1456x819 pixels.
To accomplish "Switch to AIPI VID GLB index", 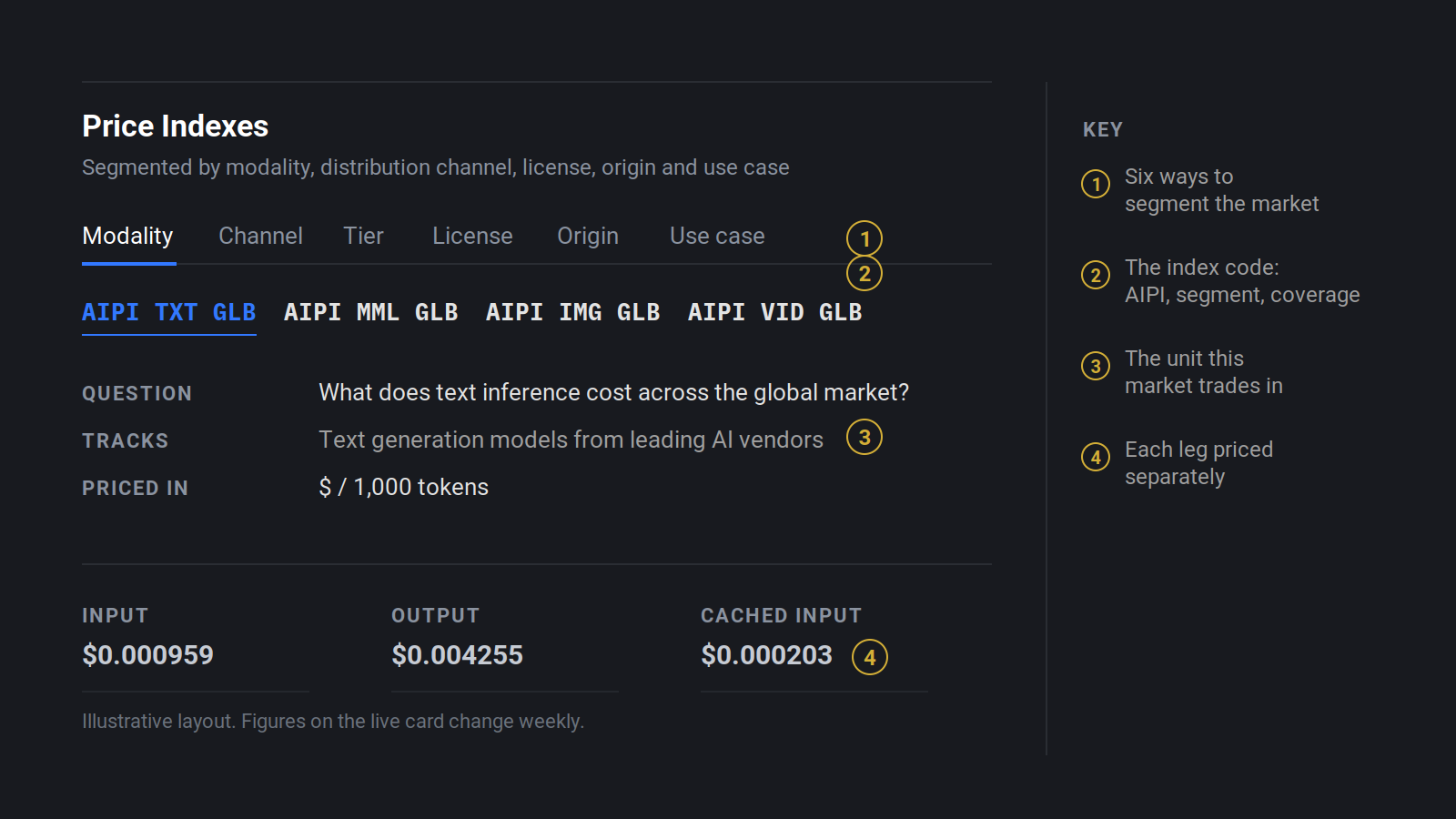I will [x=775, y=312].
